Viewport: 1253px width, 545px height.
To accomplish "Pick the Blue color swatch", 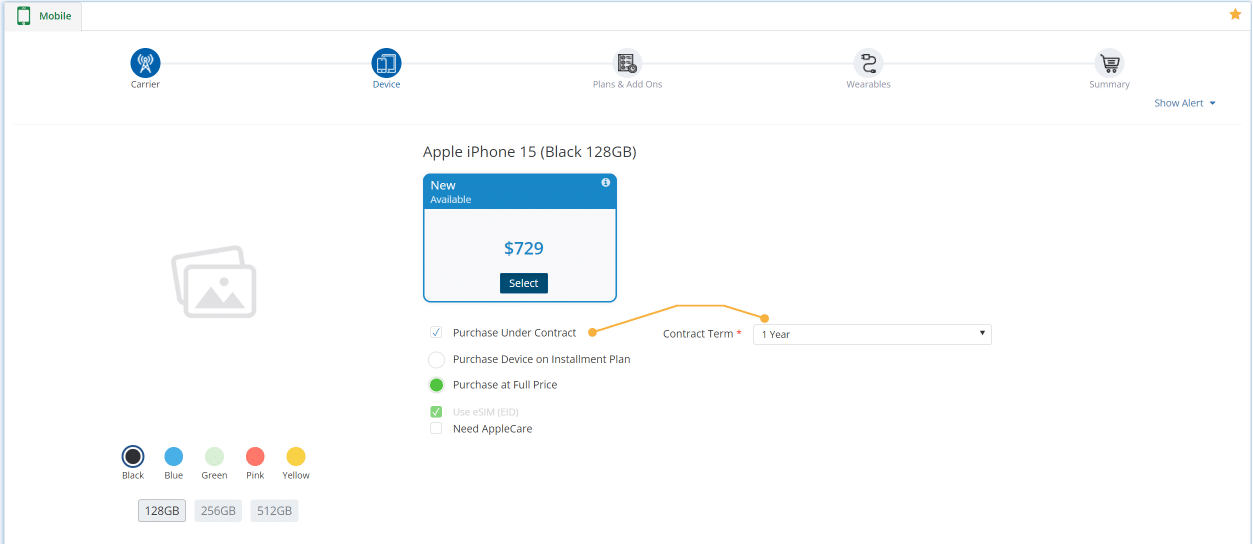I will pos(174,457).
